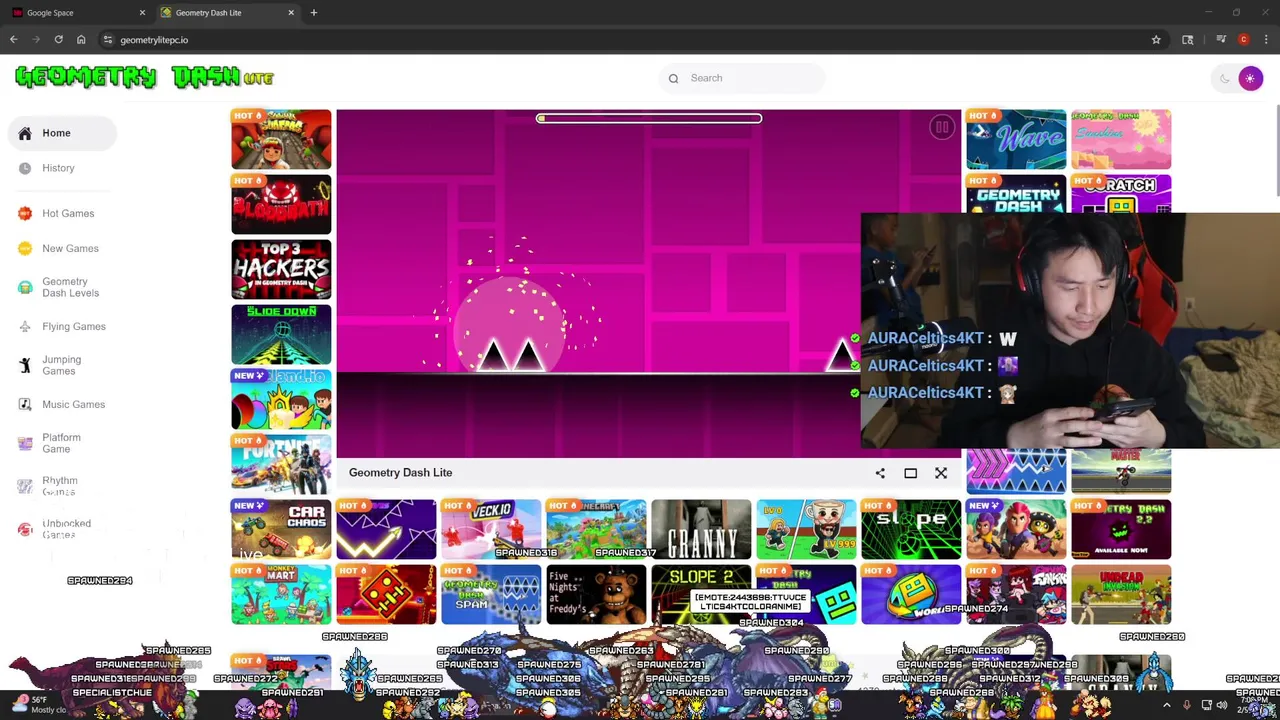Open the Veck.io game thumbnail
The image size is (1280, 720).
491,529
